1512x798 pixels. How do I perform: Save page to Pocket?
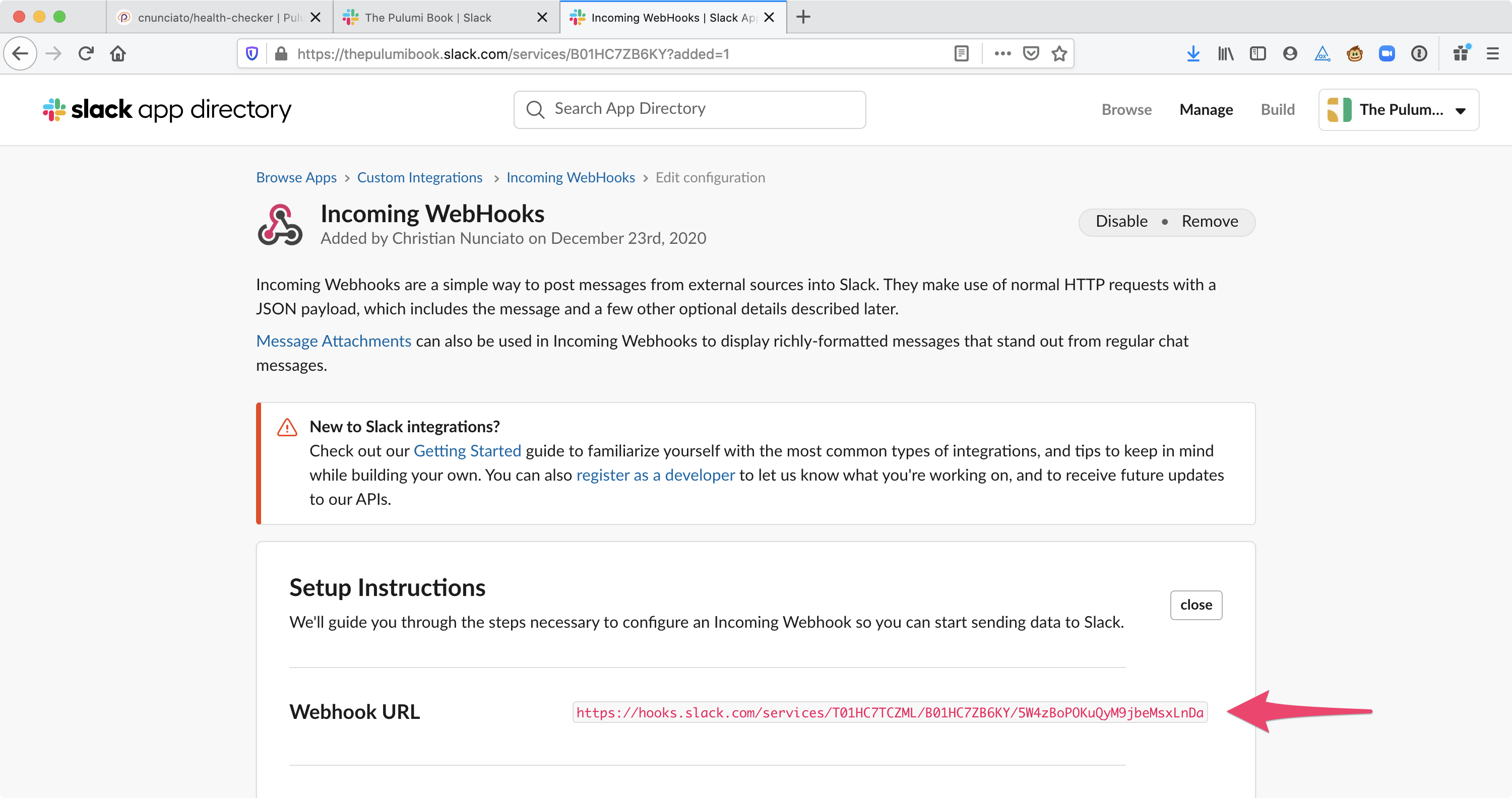(1031, 54)
